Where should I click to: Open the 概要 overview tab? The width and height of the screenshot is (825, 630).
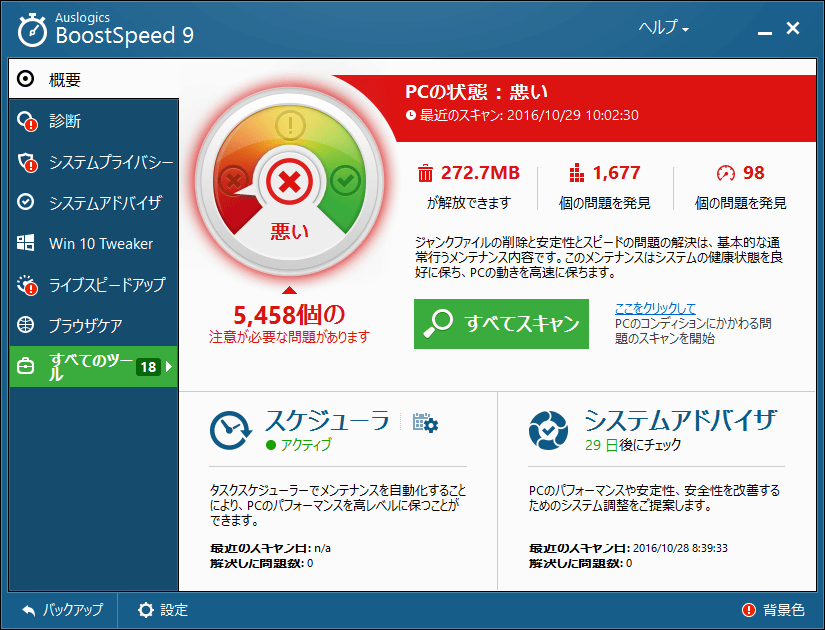coord(94,79)
